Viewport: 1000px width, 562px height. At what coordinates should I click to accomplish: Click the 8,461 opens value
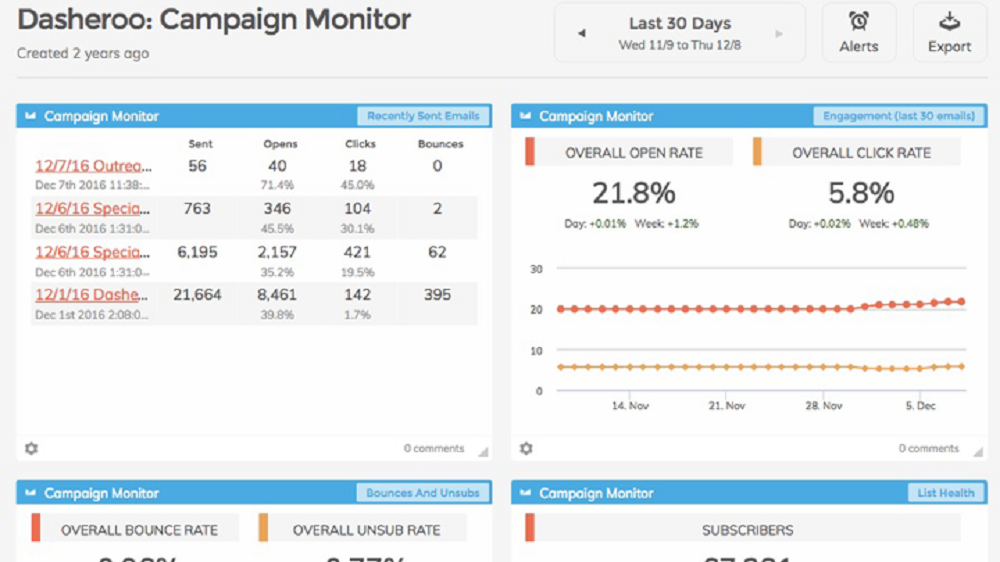click(x=277, y=295)
